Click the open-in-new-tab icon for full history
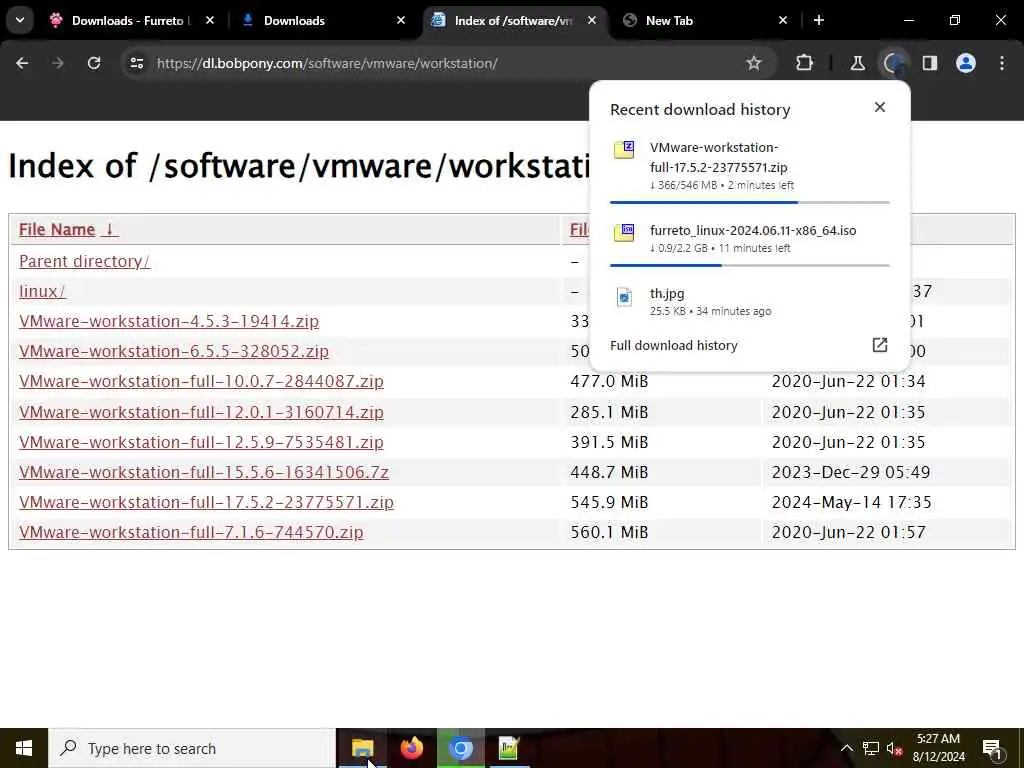Viewport: 1024px width, 768px height. [880, 345]
